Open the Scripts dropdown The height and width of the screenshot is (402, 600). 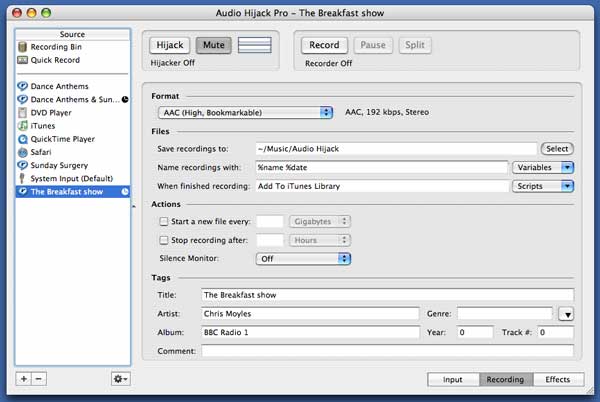tap(543, 186)
